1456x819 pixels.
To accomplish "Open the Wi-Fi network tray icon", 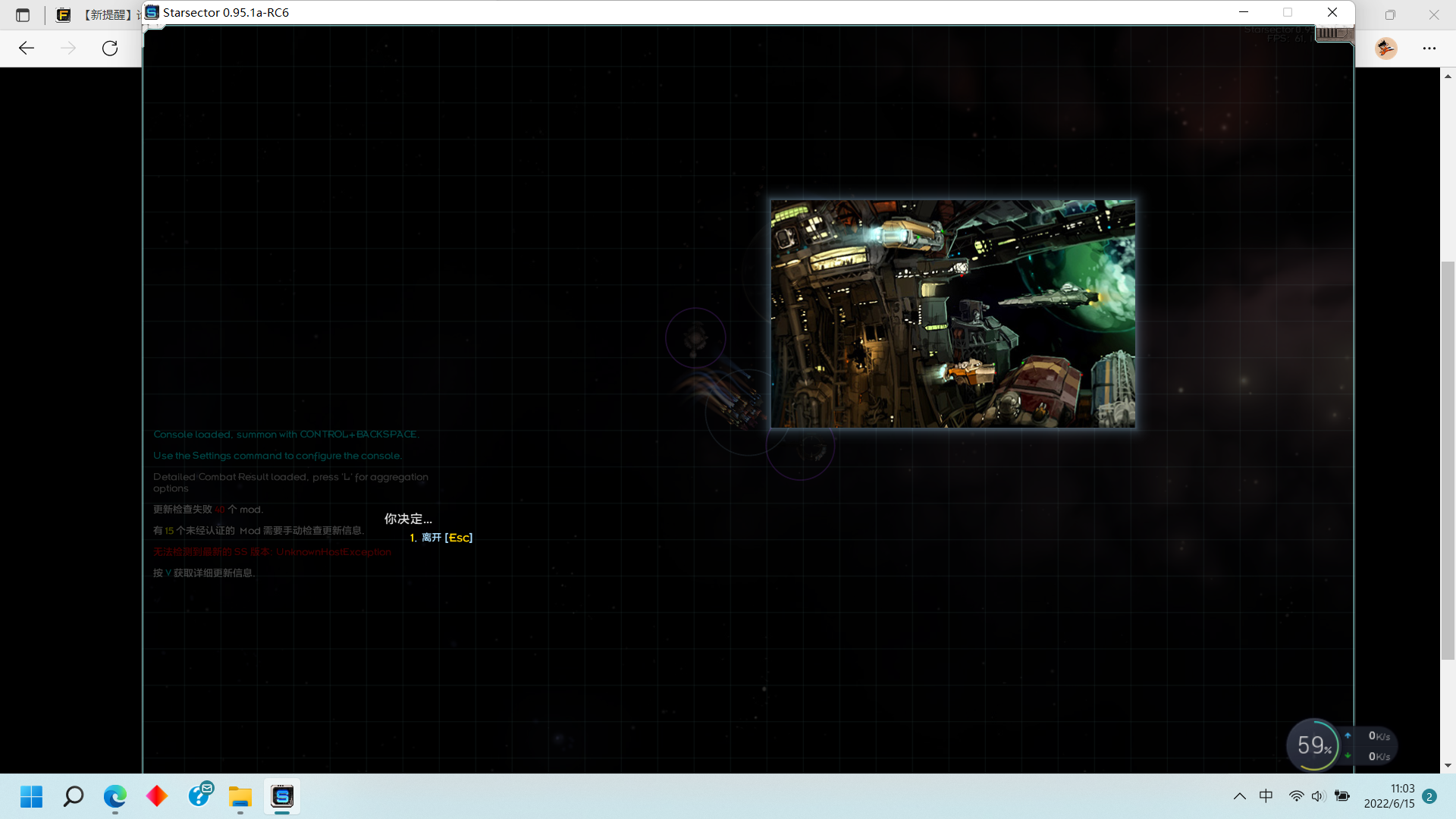I will pyautogui.click(x=1296, y=796).
